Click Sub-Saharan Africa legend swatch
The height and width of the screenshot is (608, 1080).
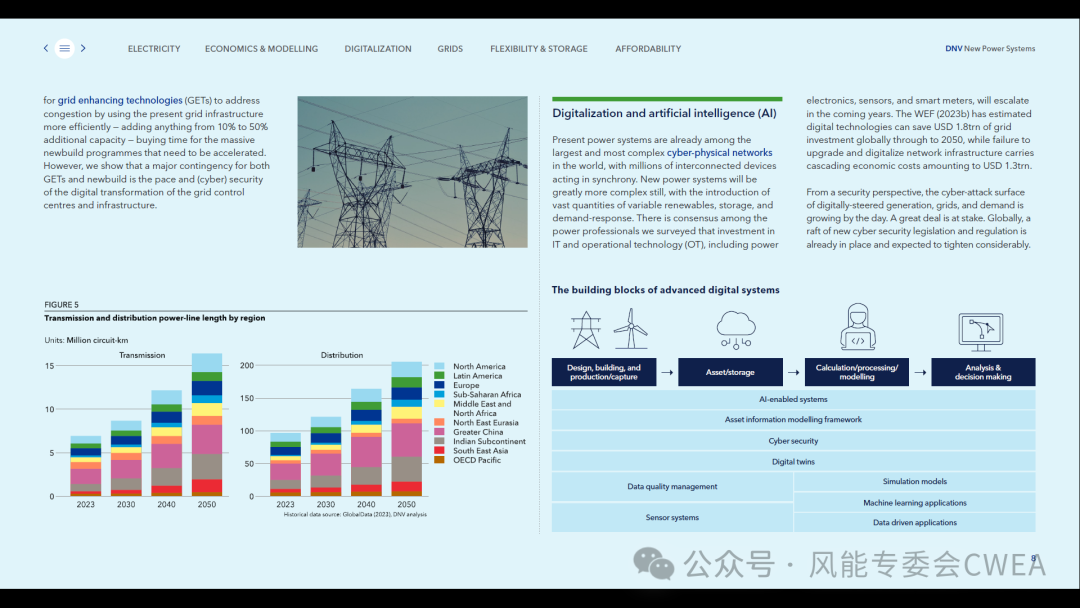439,395
